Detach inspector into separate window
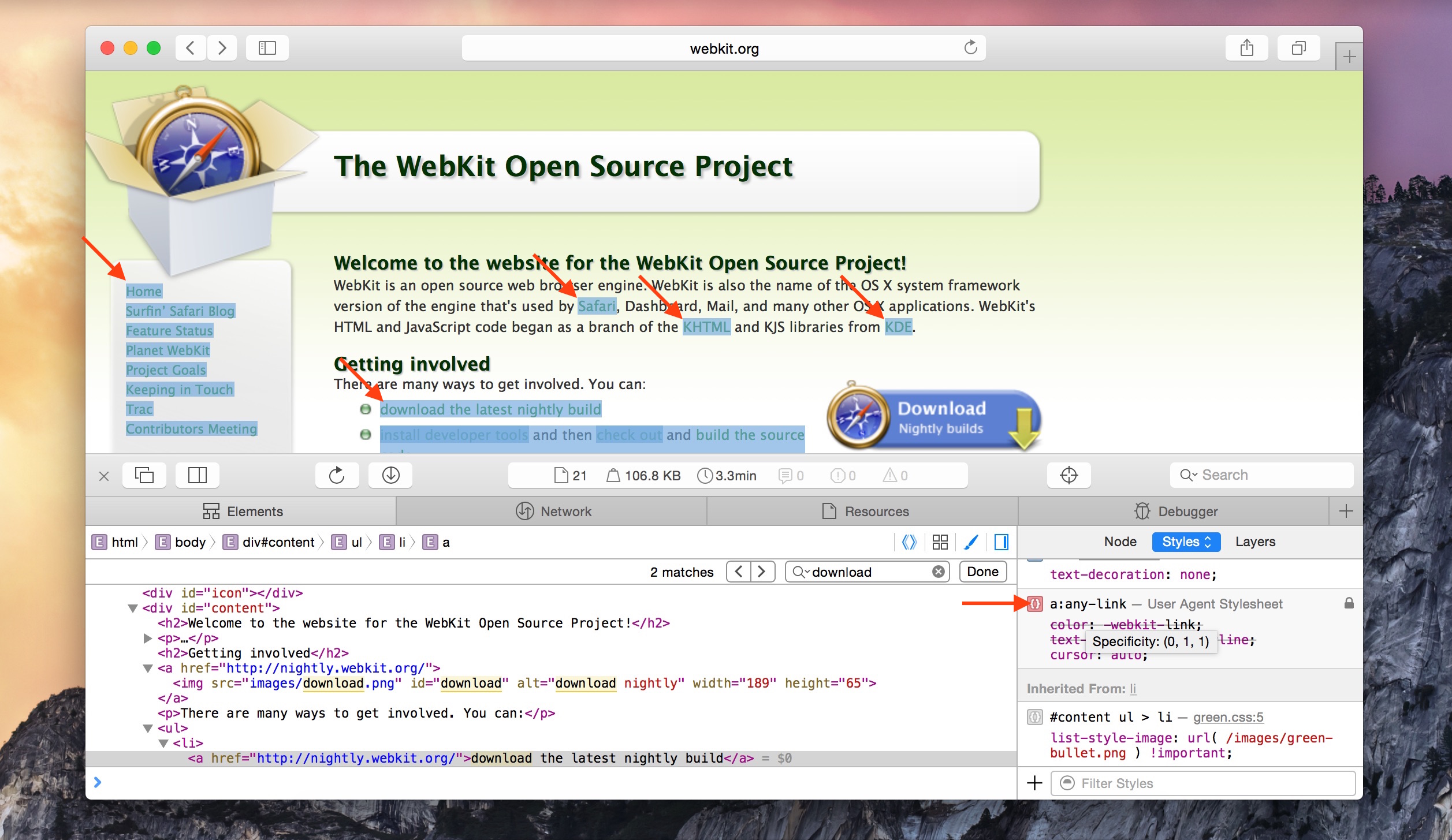1452x840 pixels. [x=144, y=475]
